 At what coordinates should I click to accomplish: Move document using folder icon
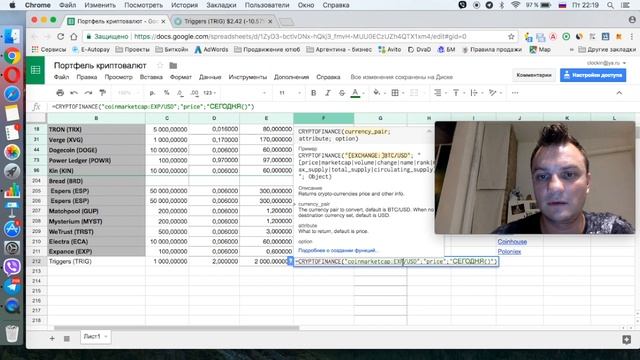pos(173,65)
